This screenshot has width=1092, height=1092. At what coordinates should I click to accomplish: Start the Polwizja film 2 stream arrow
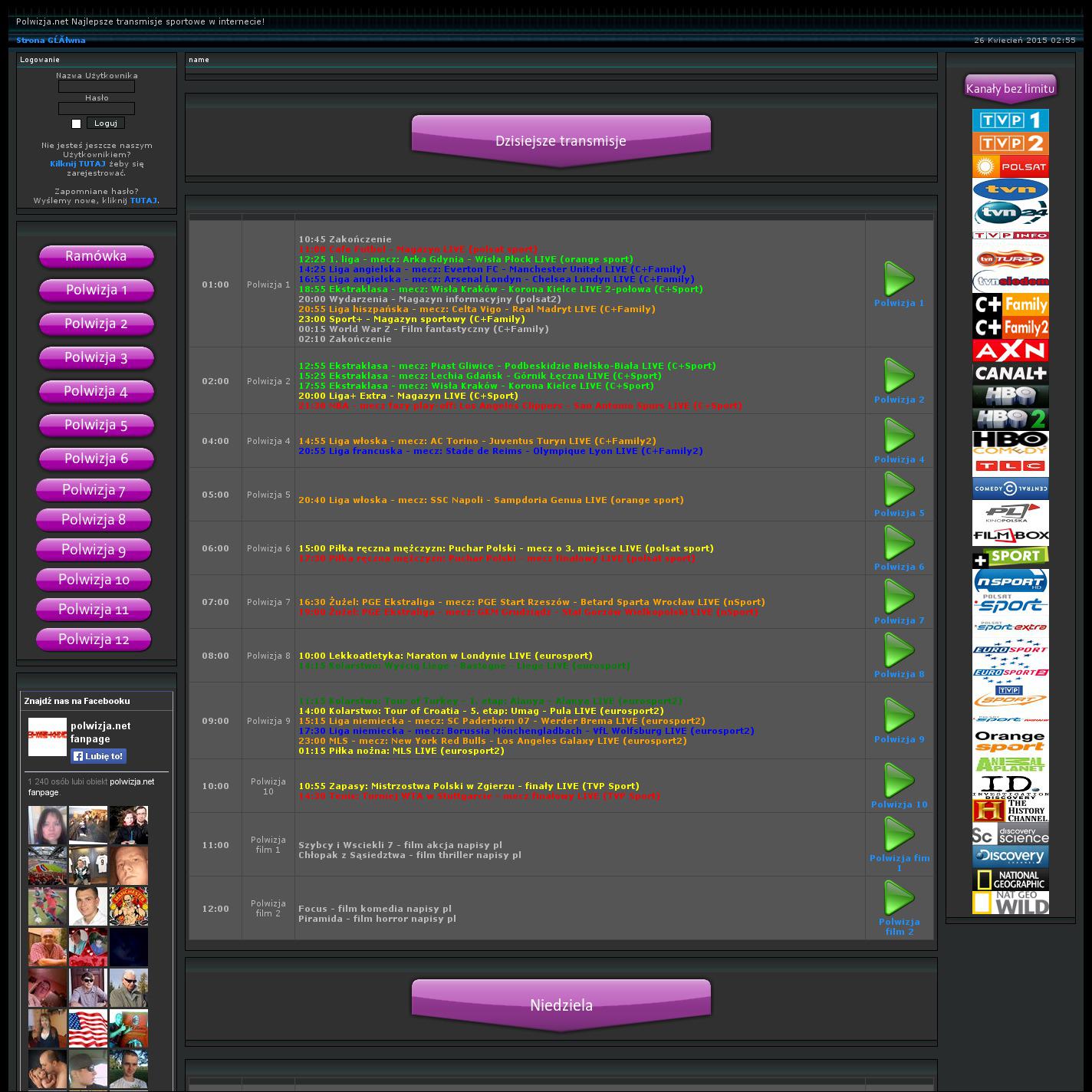click(899, 898)
